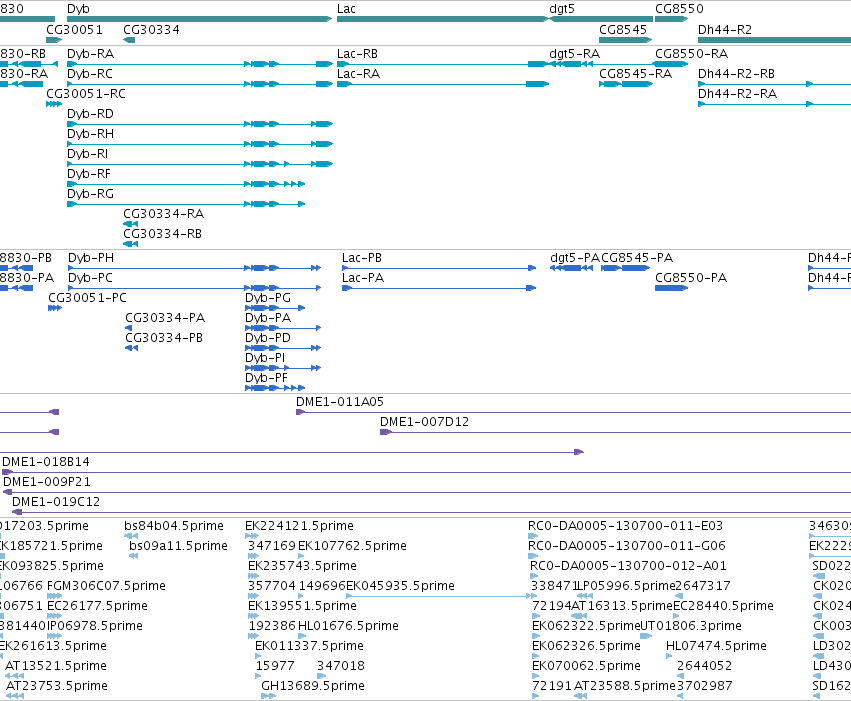Select EST AT23753.5prime
This screenshot has height=701, width=851.
(56, 686)
